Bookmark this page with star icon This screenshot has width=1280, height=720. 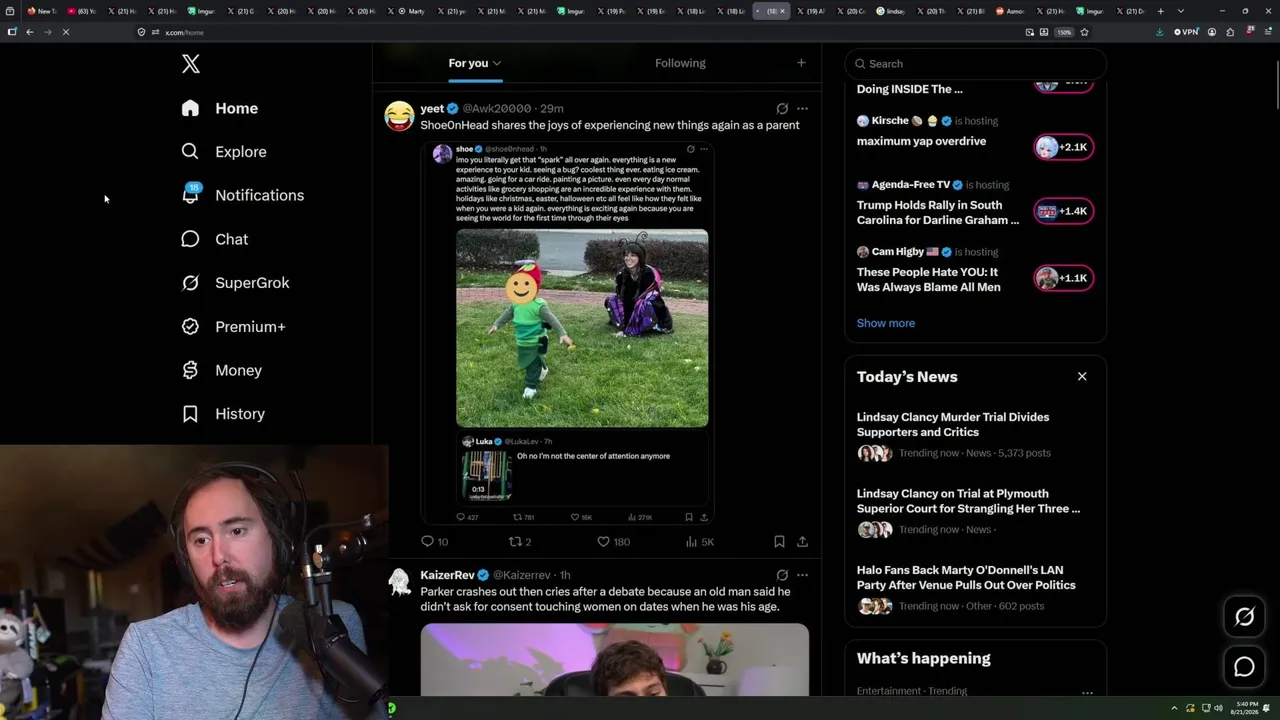1084,32
